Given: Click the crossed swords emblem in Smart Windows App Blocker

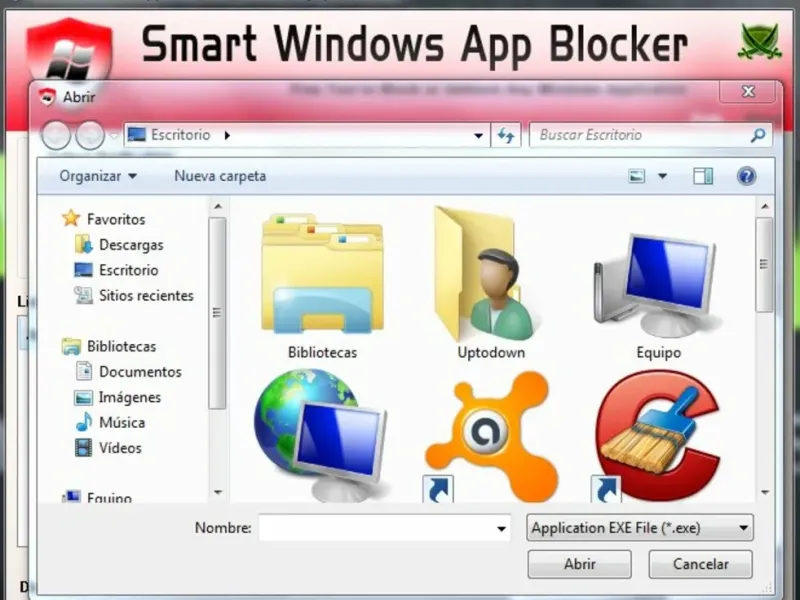Looking at the screenshot, I should coord(759,41).
